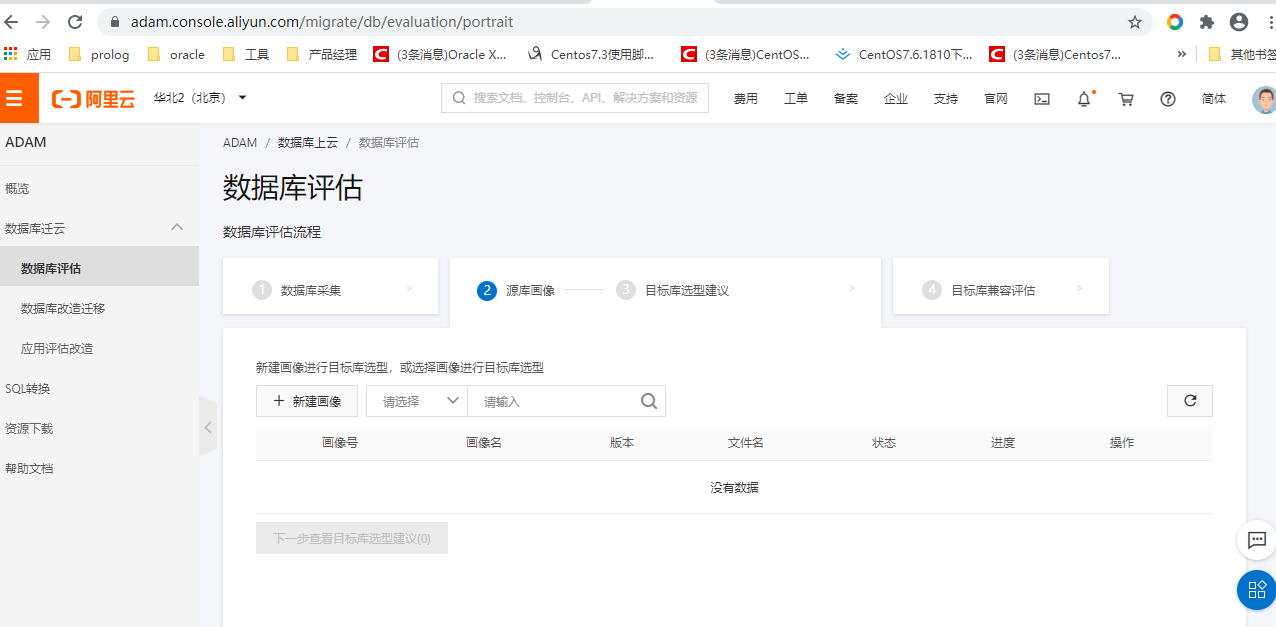Open 工单 in the top navigation

point(796,99)
